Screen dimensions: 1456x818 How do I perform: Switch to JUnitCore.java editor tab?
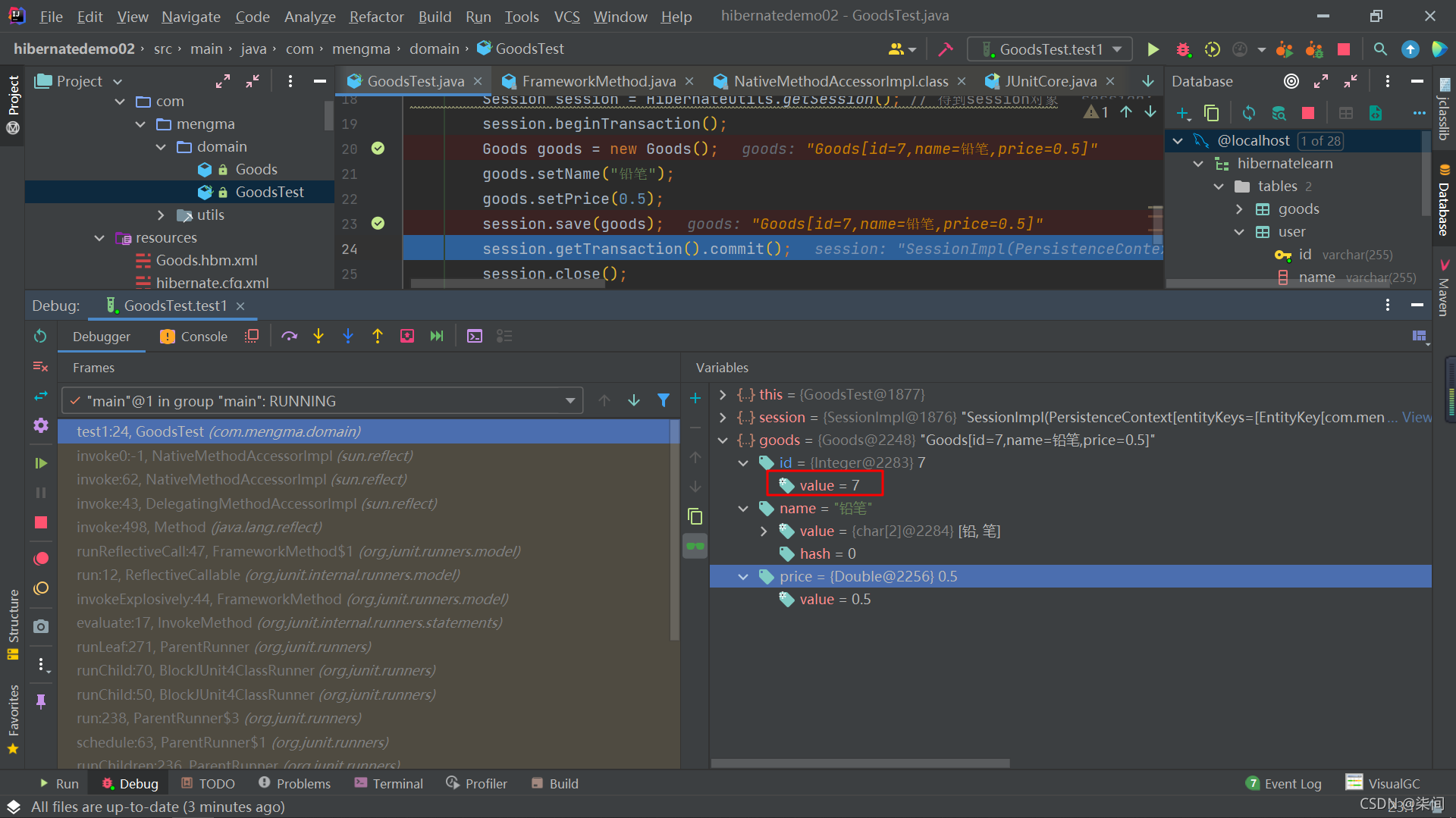[x=1050, y=81]
